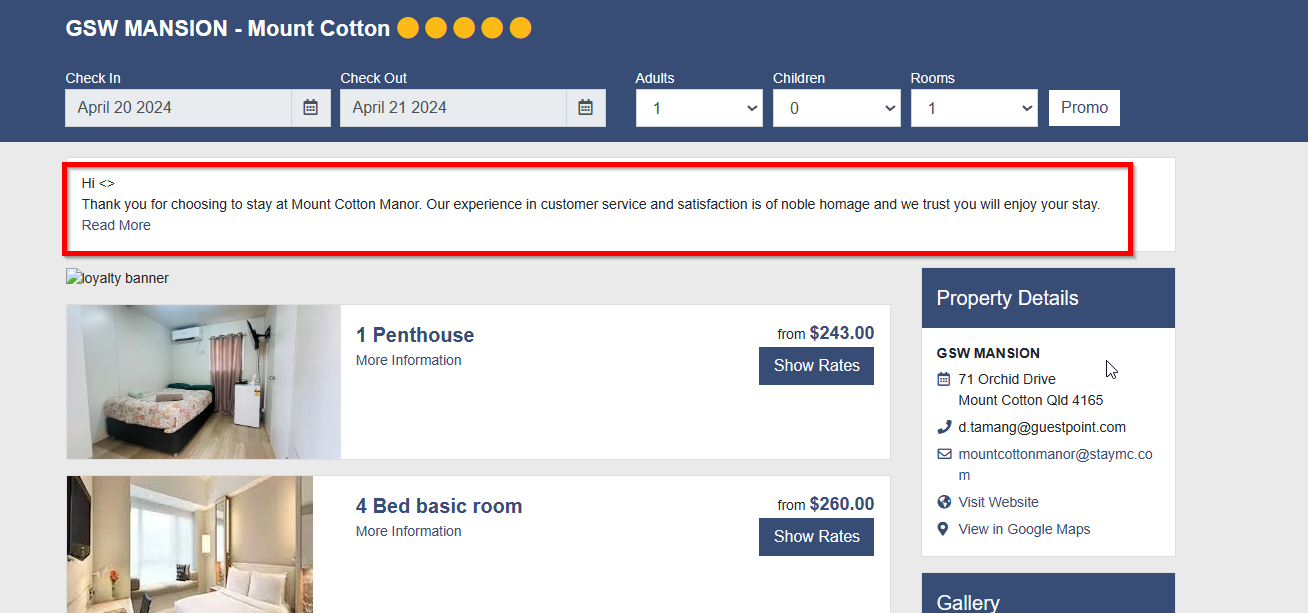Screen dimensions: 1308x613
Task: Click the envelope email icon
Action: pyautogui.click(x=943, y=454)
